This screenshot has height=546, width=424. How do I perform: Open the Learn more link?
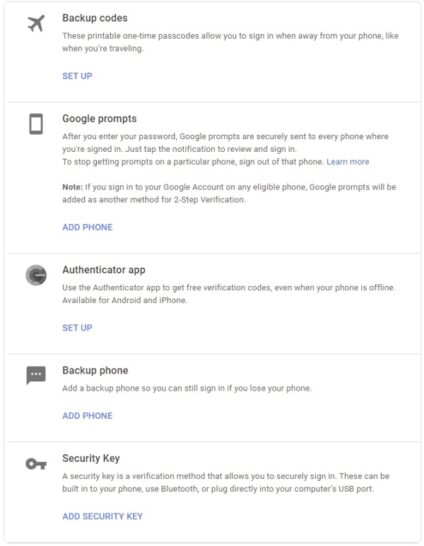(x=348, y=162)
